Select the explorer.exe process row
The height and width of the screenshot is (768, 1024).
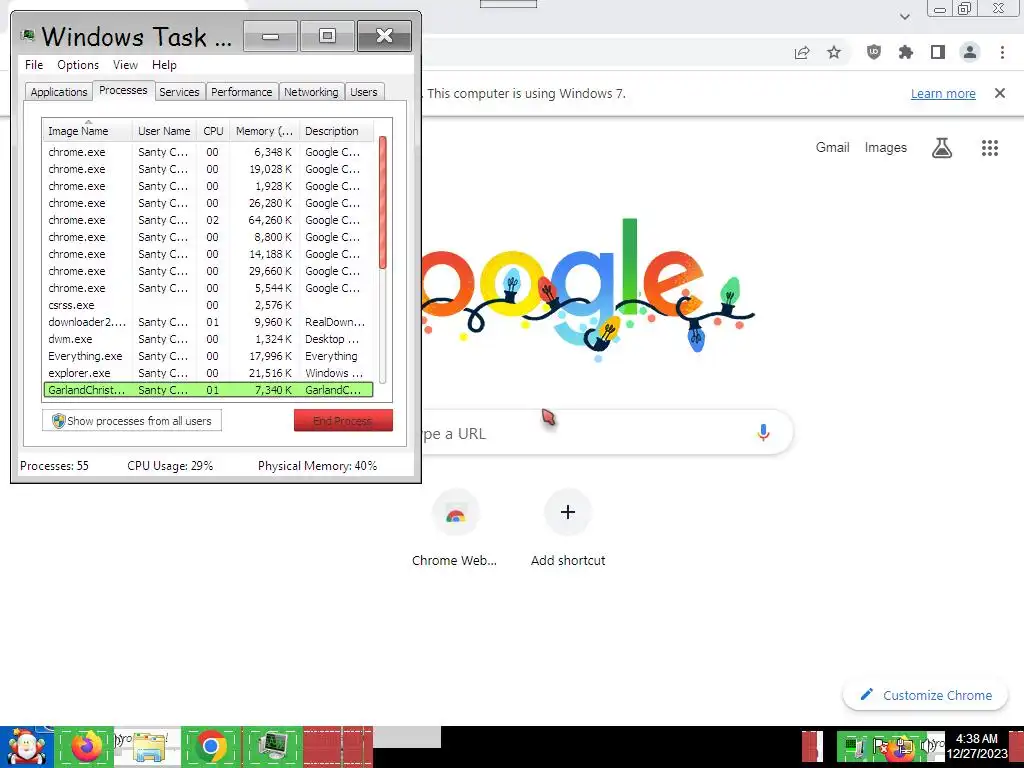pos(208,373)
